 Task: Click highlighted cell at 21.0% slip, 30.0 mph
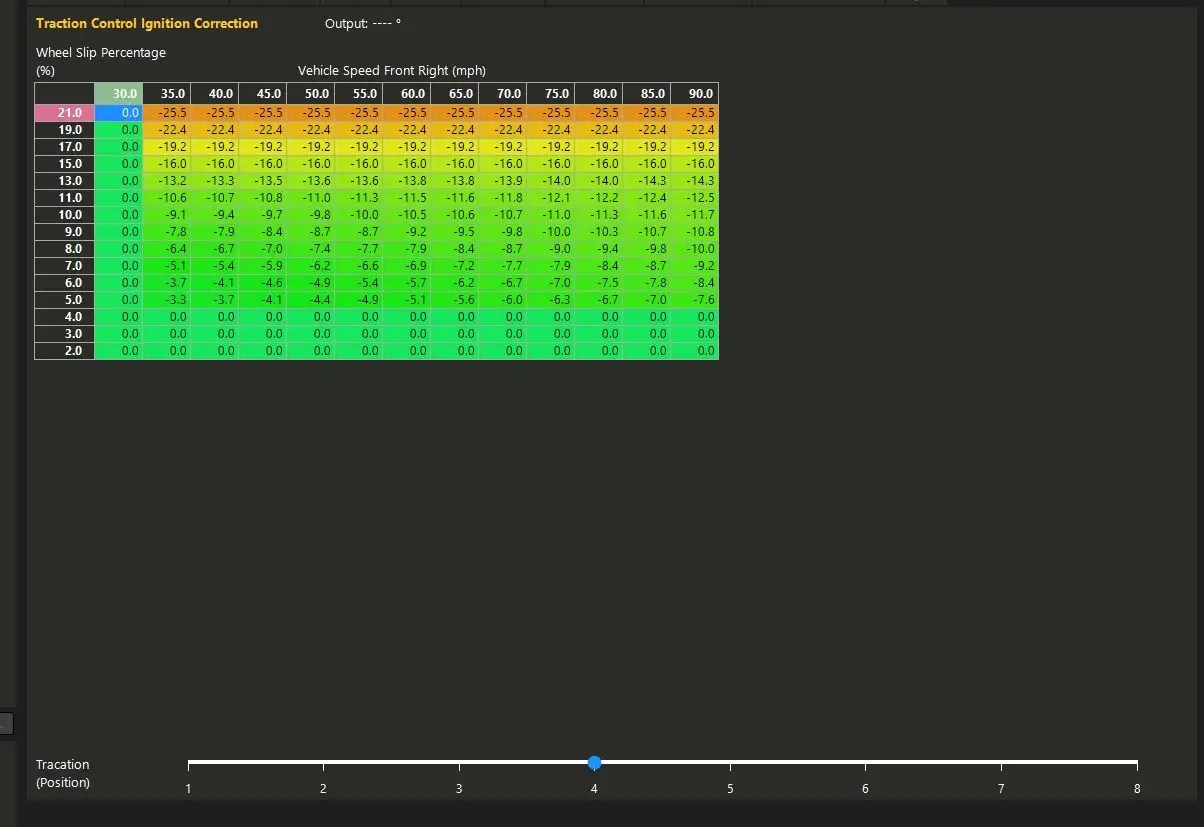119,113
